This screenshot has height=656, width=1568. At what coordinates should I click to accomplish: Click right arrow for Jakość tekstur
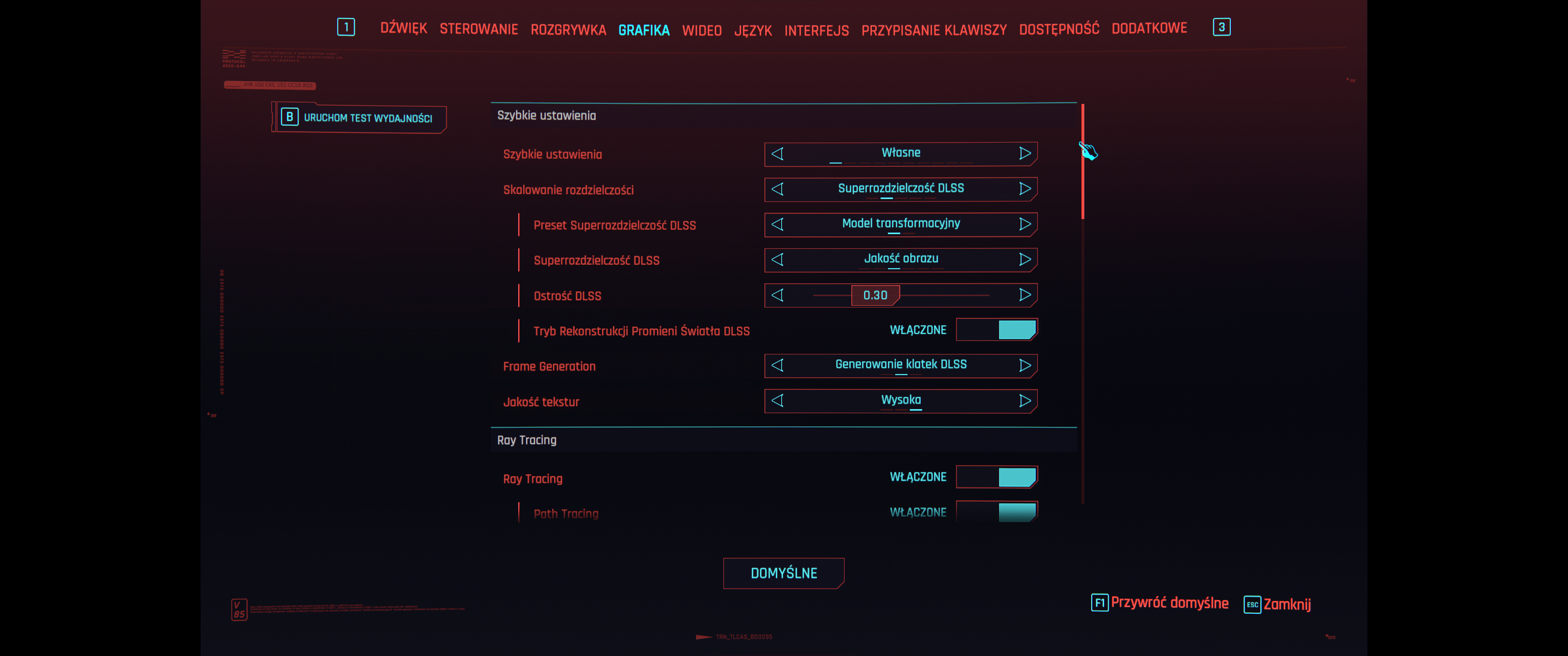[1024, 400]
